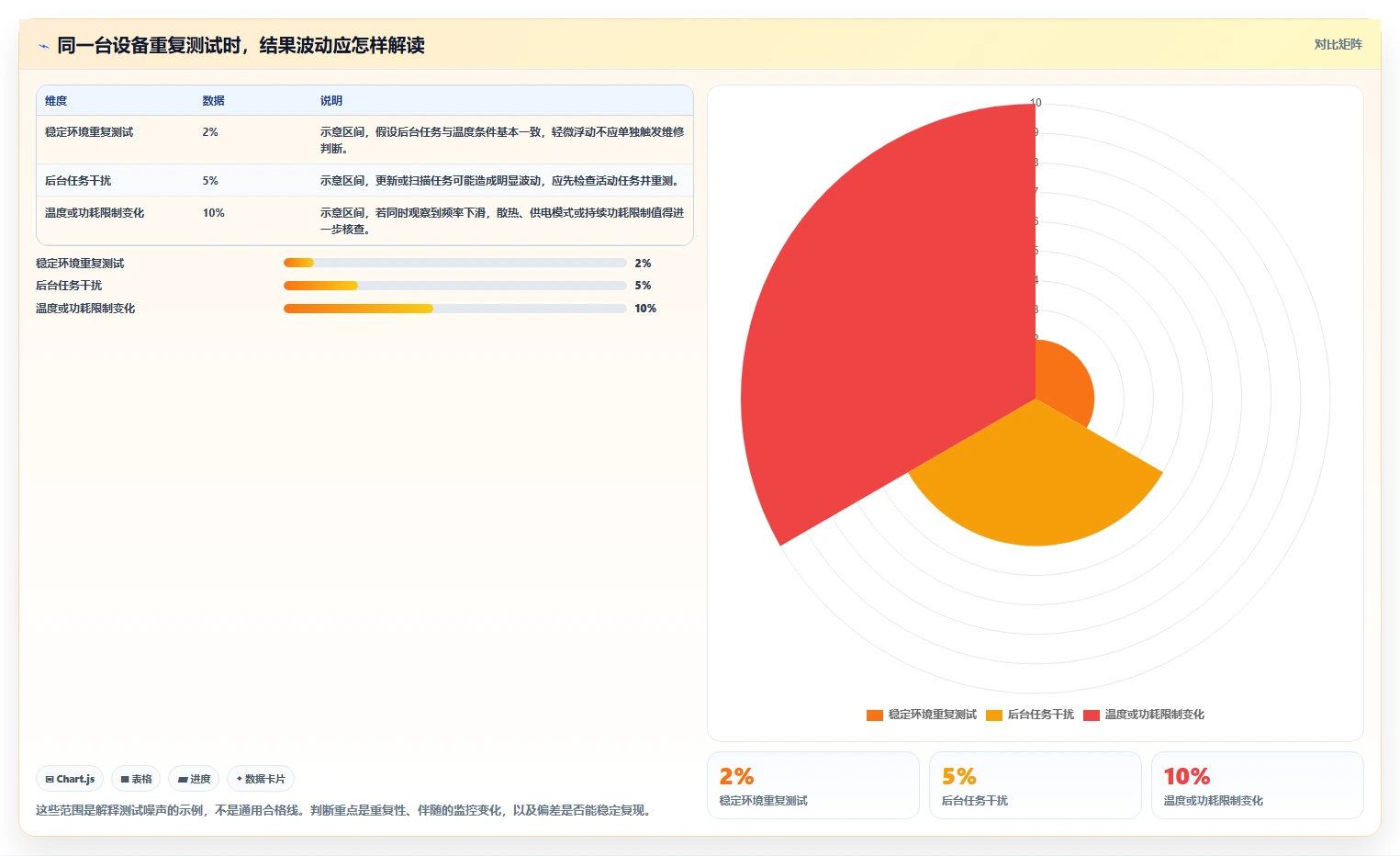The width and height of the screenshot is (1400, 856).
Task: Toggle 稳定环境重复测试 legend item in chart
Action: (921, 715)
